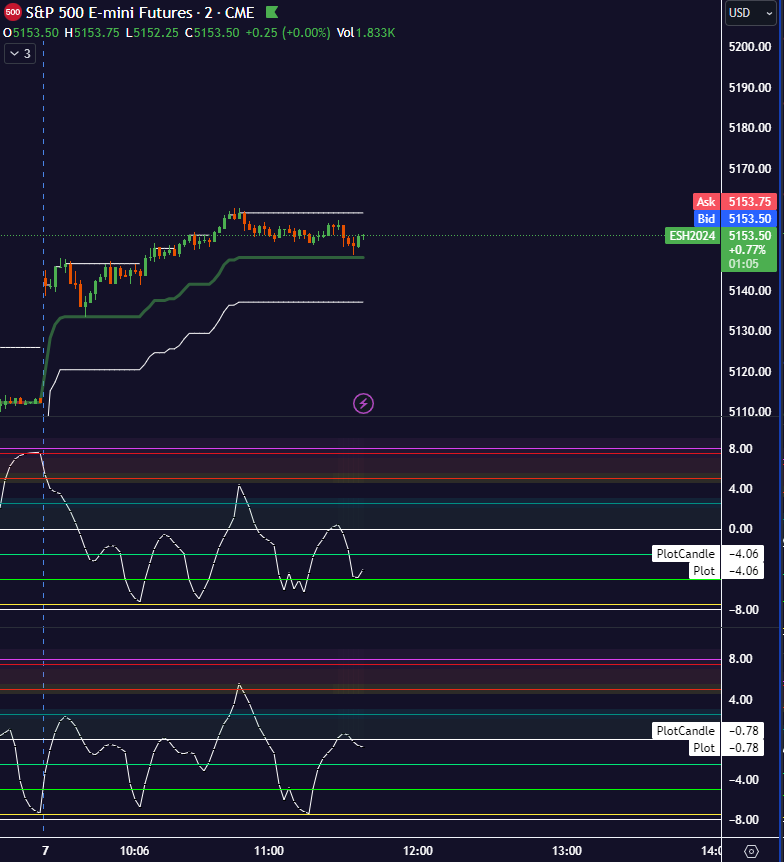
Task: Click the first pane PlotCandle label
Action: click(x=686, y=554)
